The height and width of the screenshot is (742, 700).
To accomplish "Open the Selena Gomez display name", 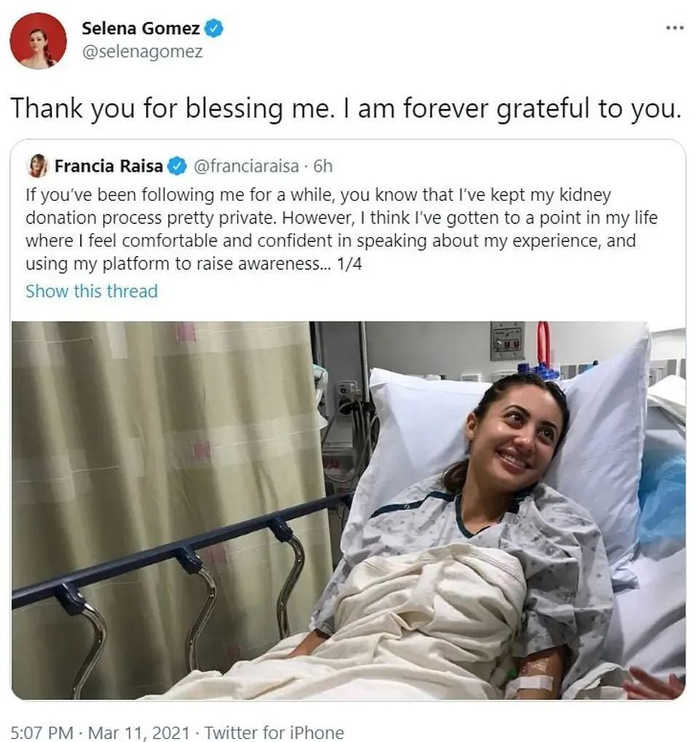I will click(x=142, y=29).
